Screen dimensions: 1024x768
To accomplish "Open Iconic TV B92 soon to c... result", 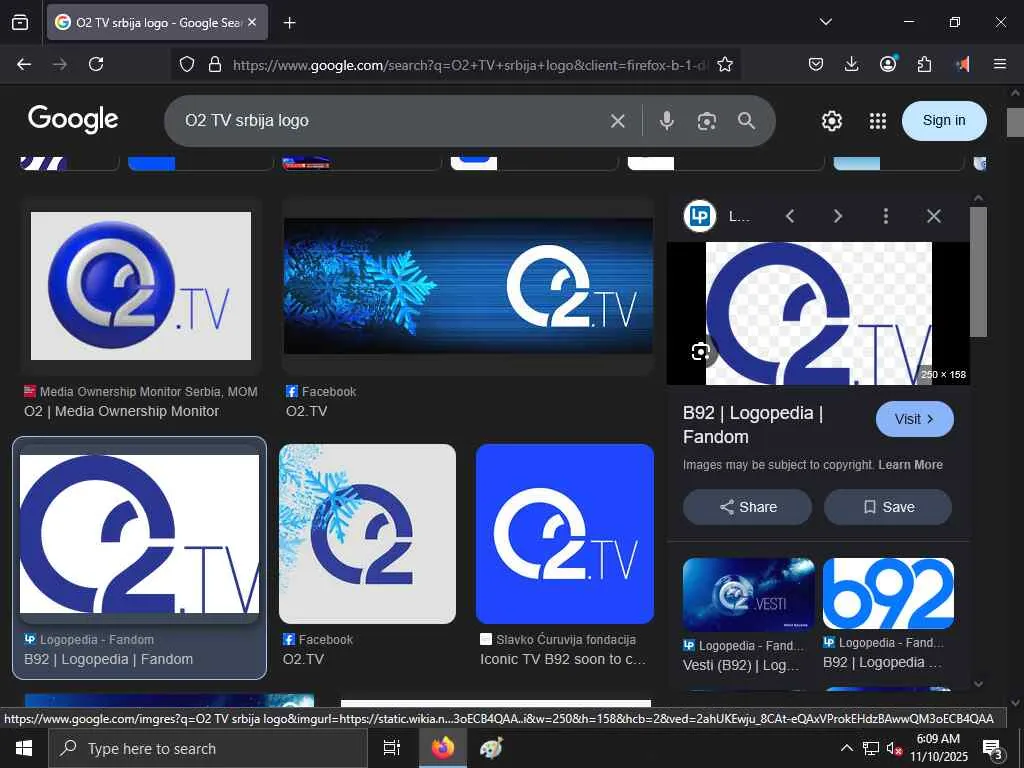I will coord(563,660).
